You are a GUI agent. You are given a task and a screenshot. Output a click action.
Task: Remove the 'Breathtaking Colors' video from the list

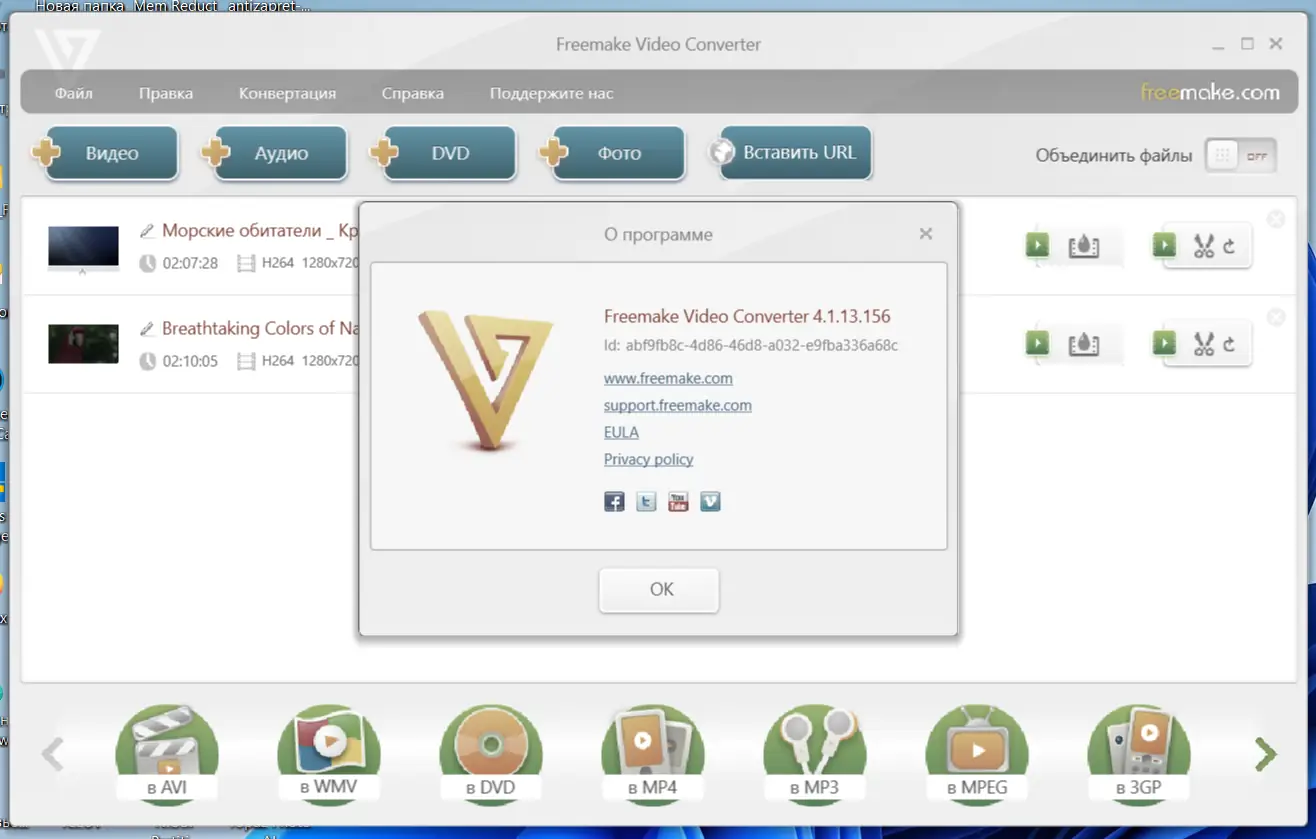pos(1276,317)
